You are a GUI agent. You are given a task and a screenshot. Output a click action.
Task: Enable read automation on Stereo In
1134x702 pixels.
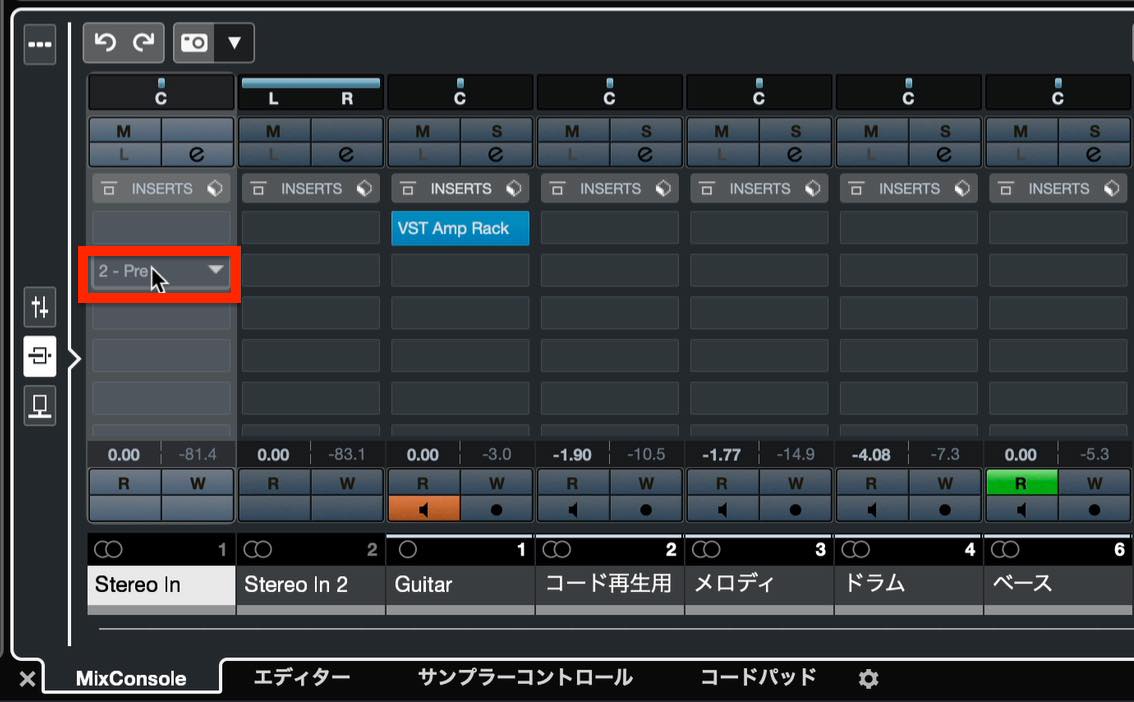pyautogui.click(x=124, y=483)
